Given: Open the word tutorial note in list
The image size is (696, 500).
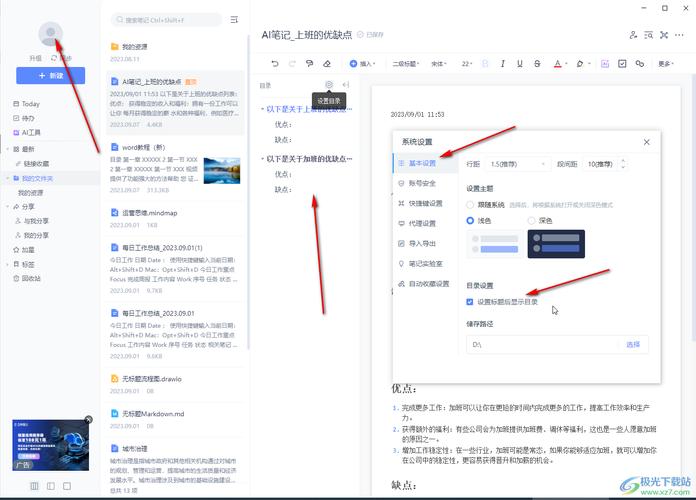Looking at the screenshot, I should click(175, 168).
